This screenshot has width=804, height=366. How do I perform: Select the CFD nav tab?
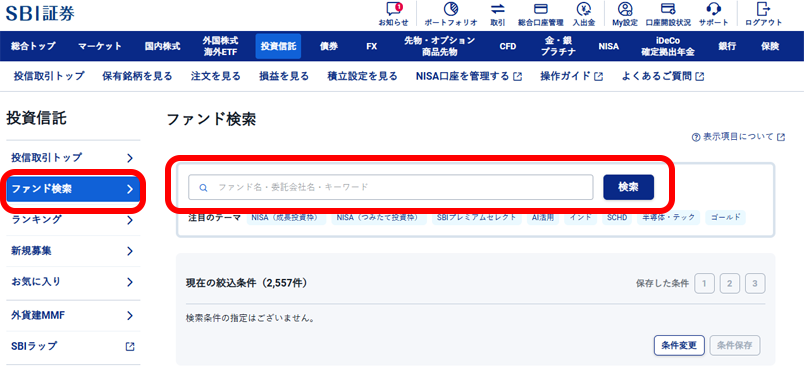(x=508, y=46)
